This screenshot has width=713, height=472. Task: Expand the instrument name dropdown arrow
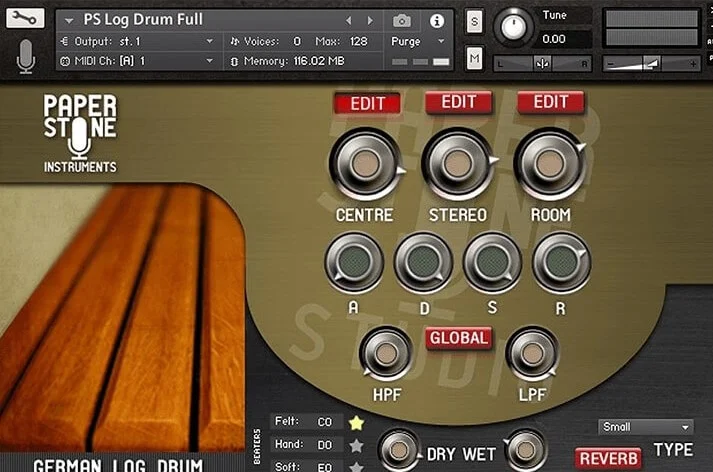[69, 20]
